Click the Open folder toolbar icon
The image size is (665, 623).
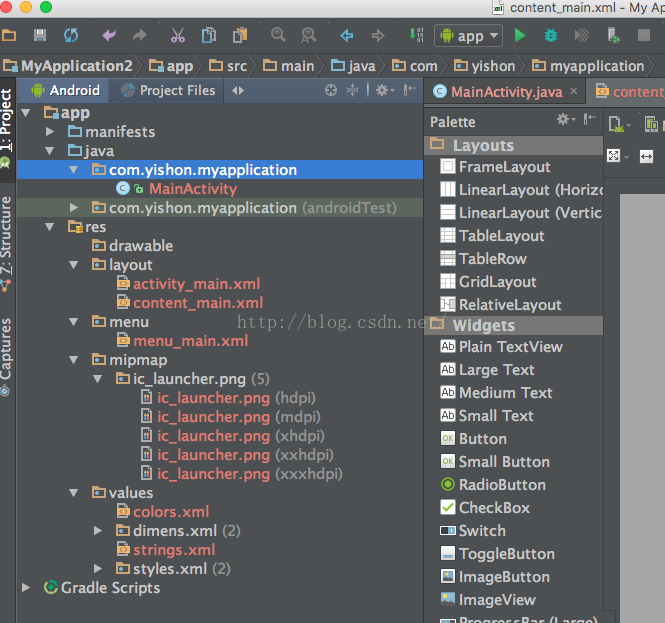8,36
